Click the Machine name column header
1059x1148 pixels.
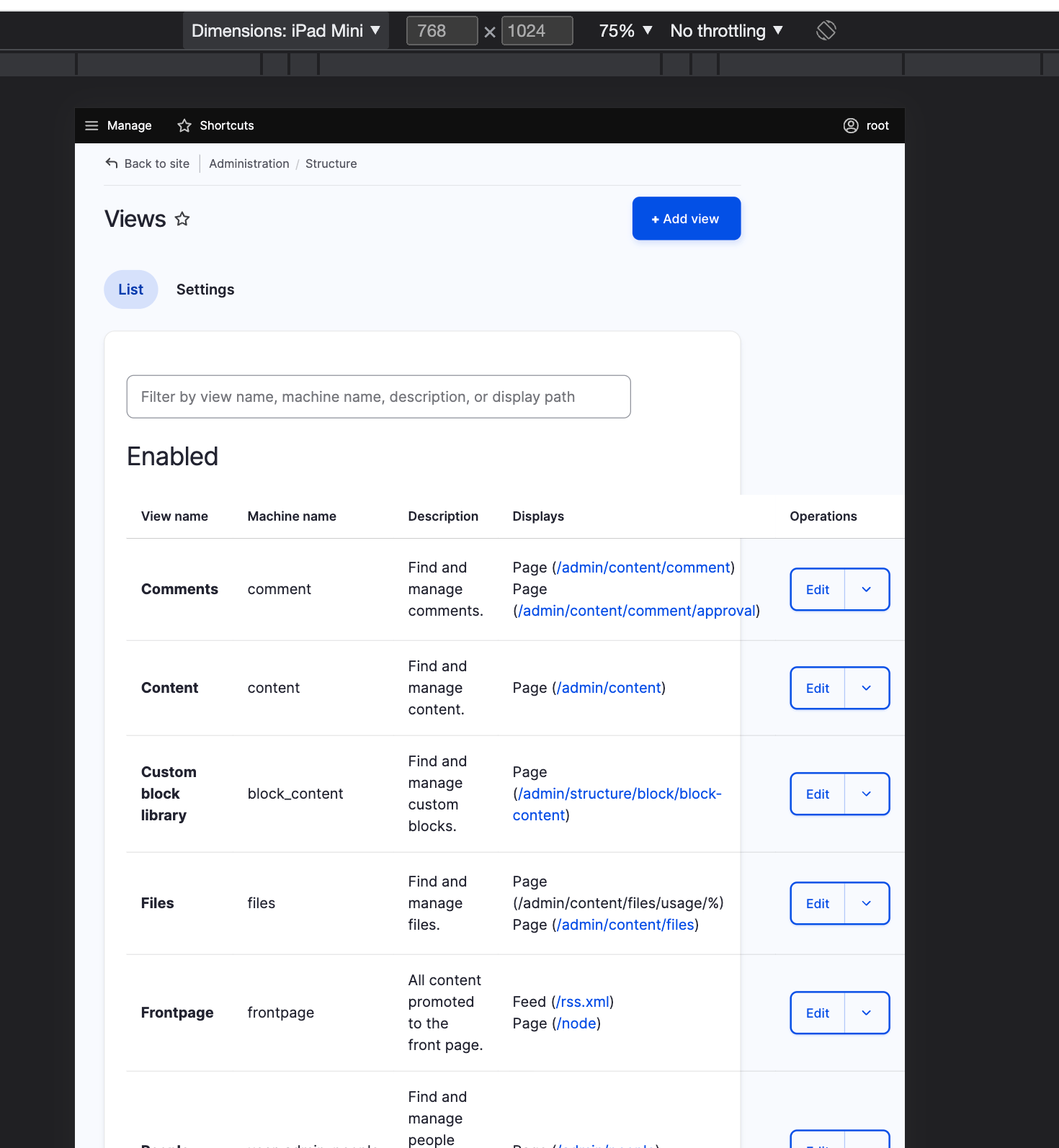292,516
